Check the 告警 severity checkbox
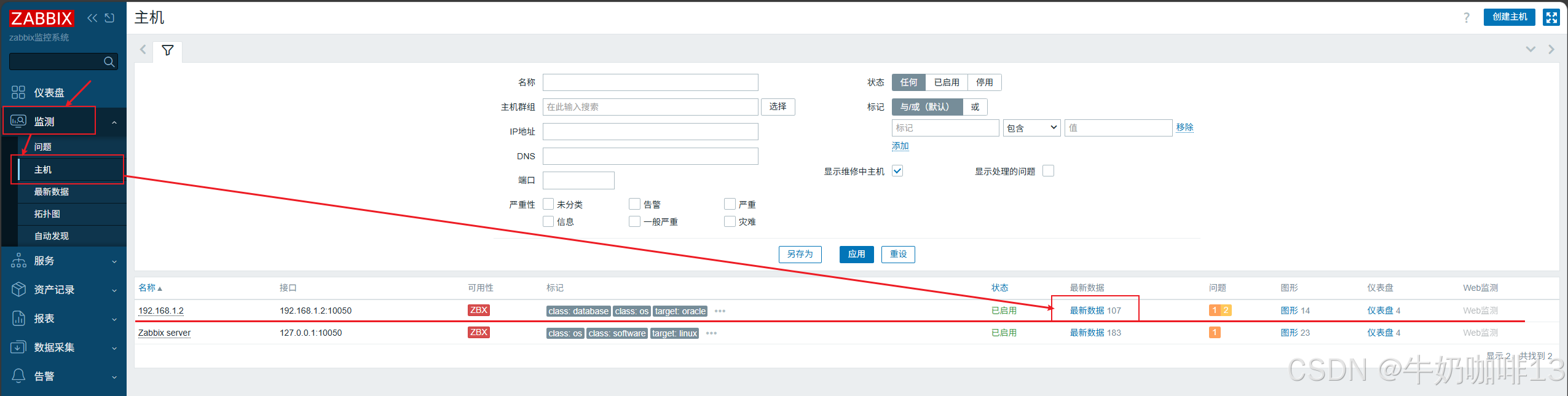The width and height of the screenshot is (1568, 396). click(x=635, y=204)
